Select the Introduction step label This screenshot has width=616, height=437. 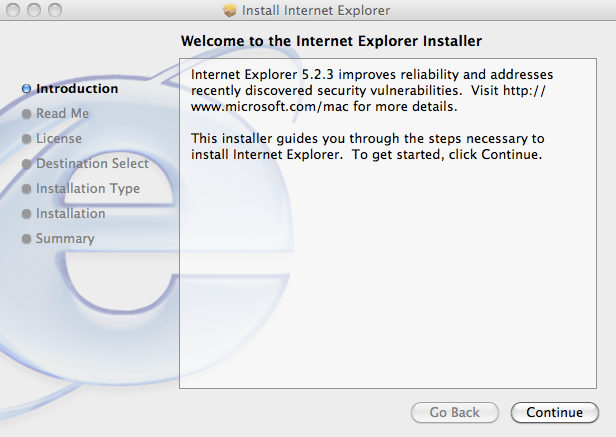tap(77, 89)
